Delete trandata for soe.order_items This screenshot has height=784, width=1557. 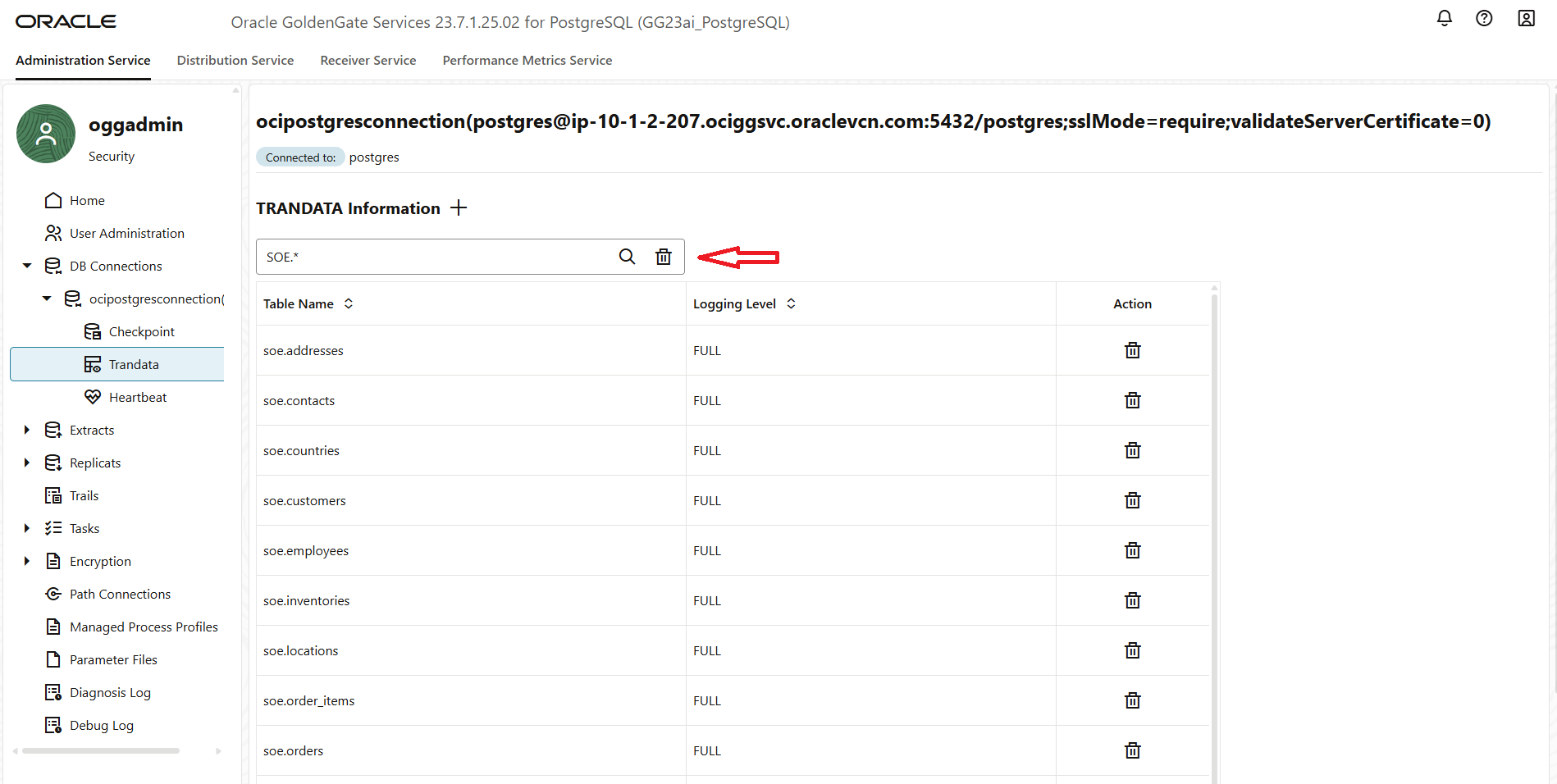[1133, 700]
